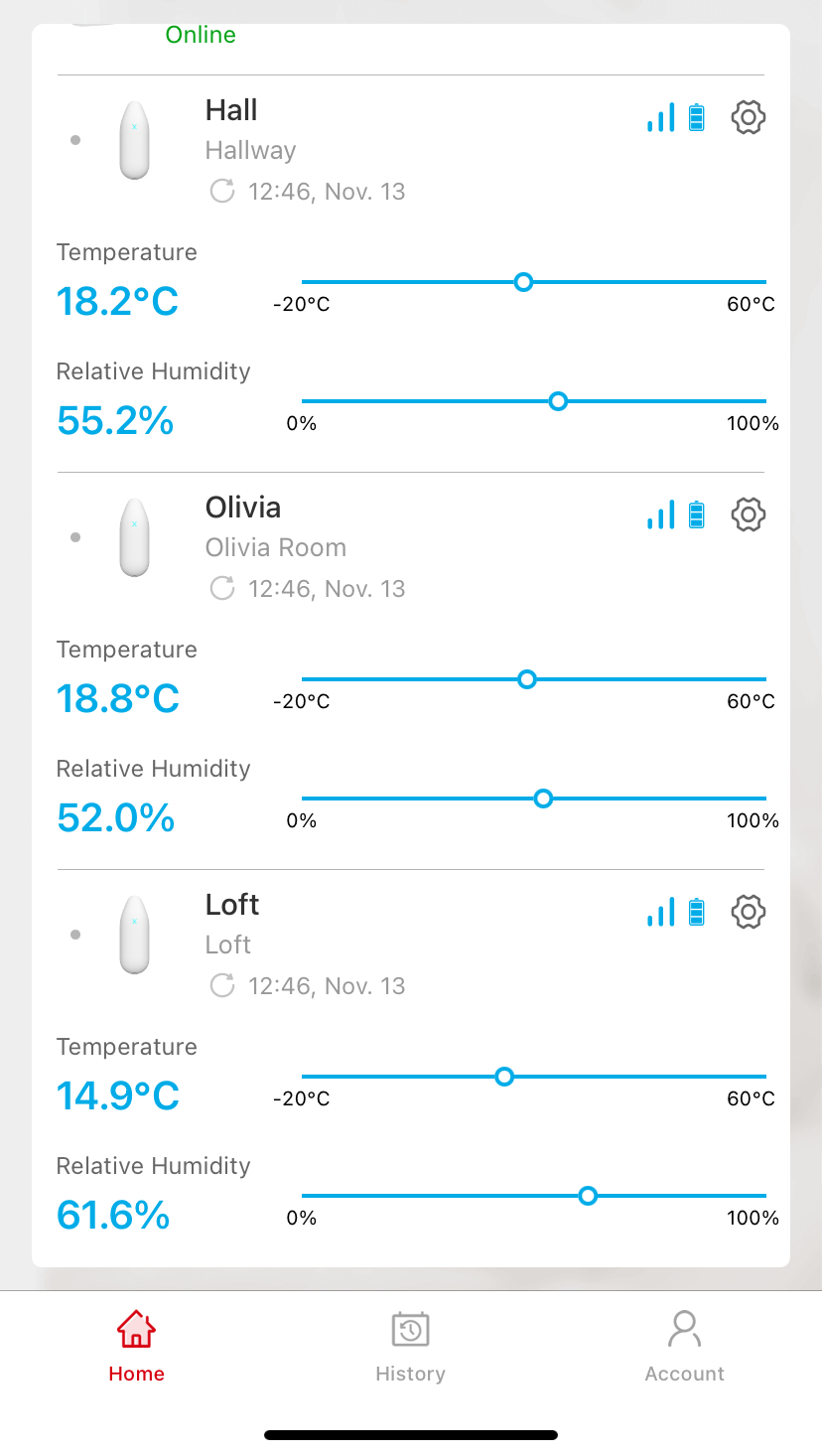Click Hall temperature slider handle

(524, 282)
